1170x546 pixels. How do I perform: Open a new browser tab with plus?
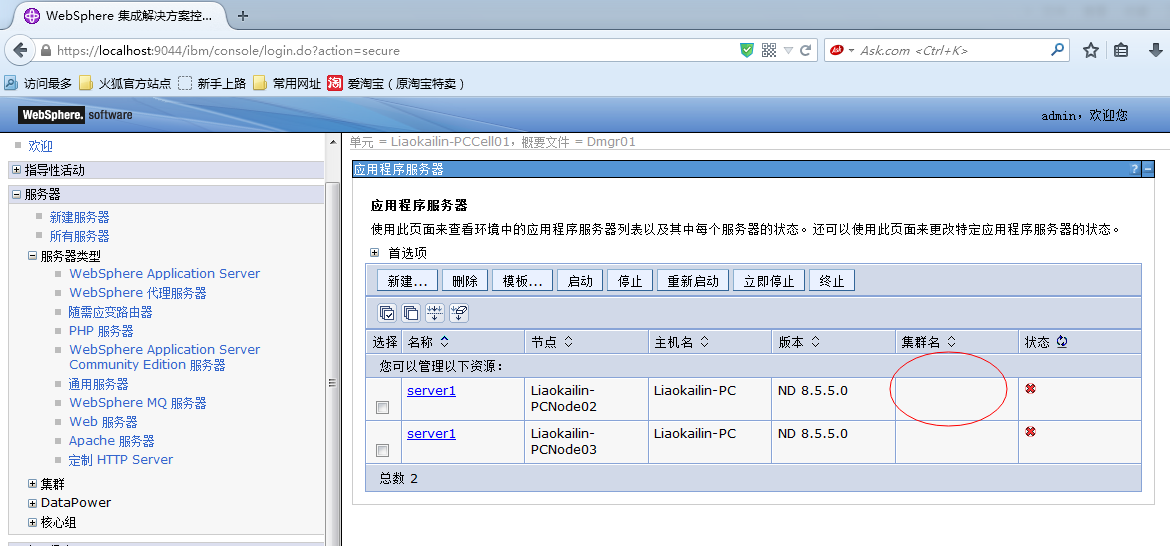[243, 16]
